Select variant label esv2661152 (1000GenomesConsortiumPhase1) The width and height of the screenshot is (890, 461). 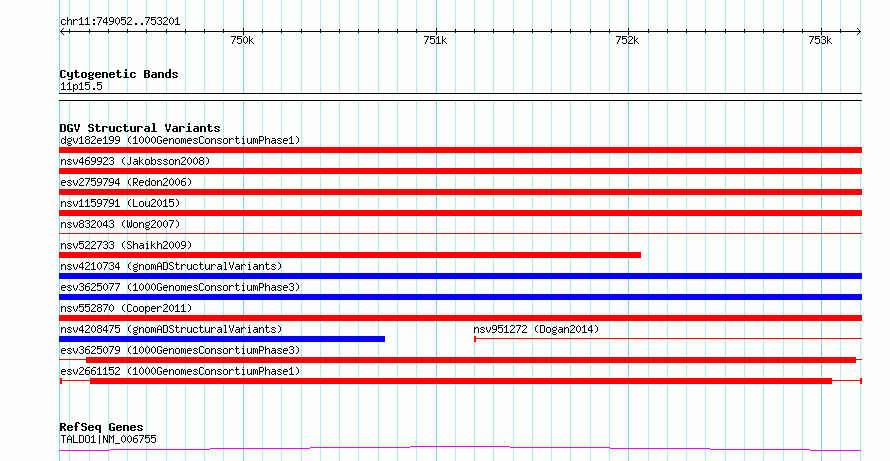point(180,371)
